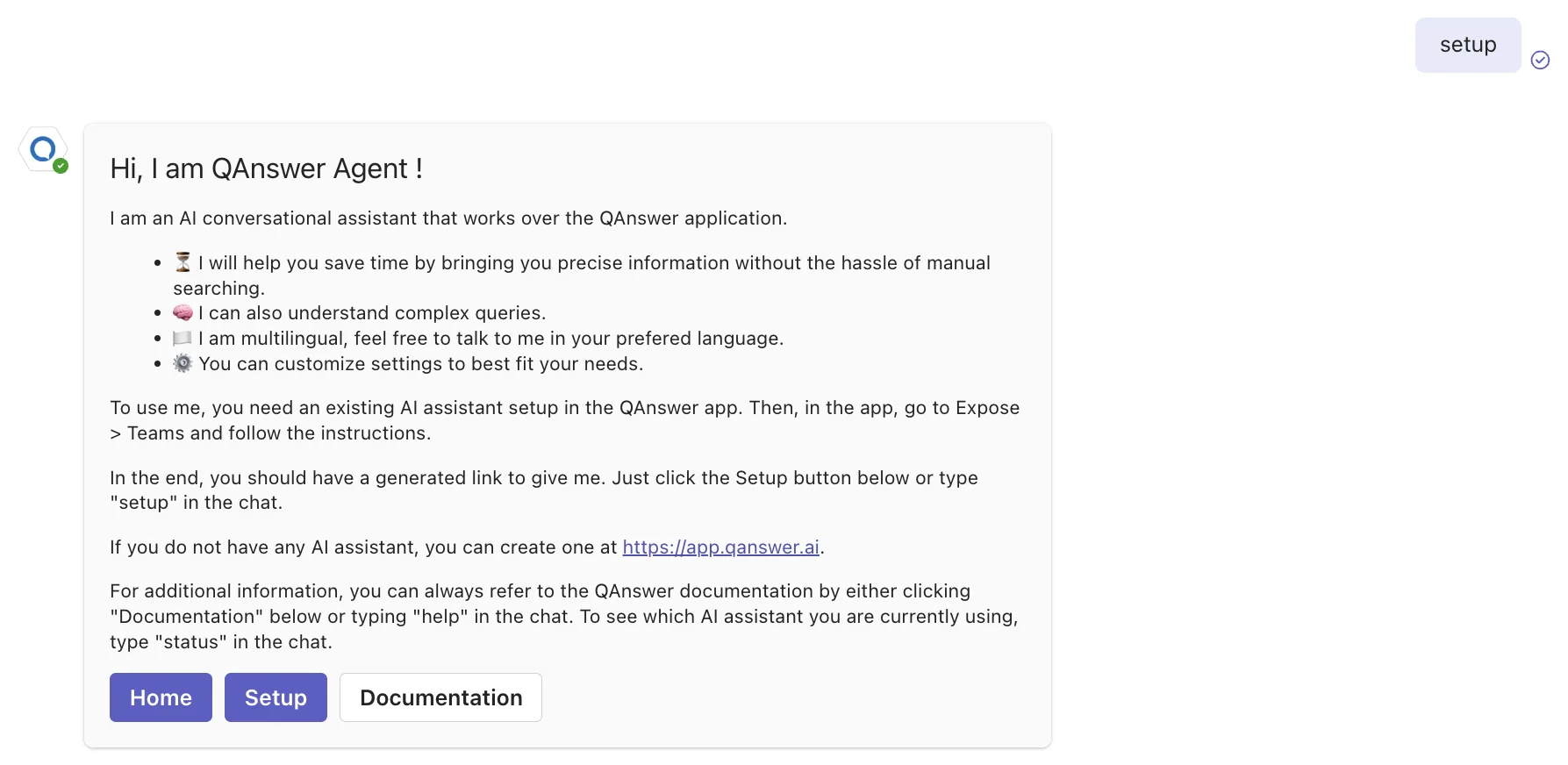Screen dimensions: 1568x765
Task: Click the "In the end" generated link paragraph
Action: [x=544, y=490]
